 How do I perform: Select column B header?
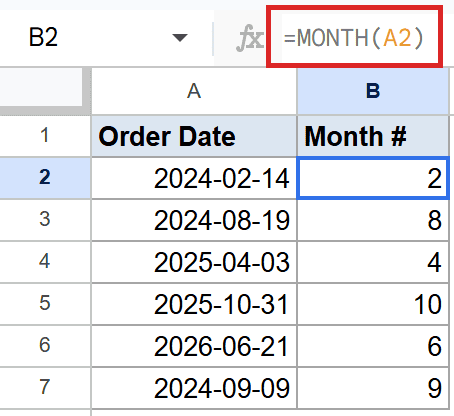[373, 91]
